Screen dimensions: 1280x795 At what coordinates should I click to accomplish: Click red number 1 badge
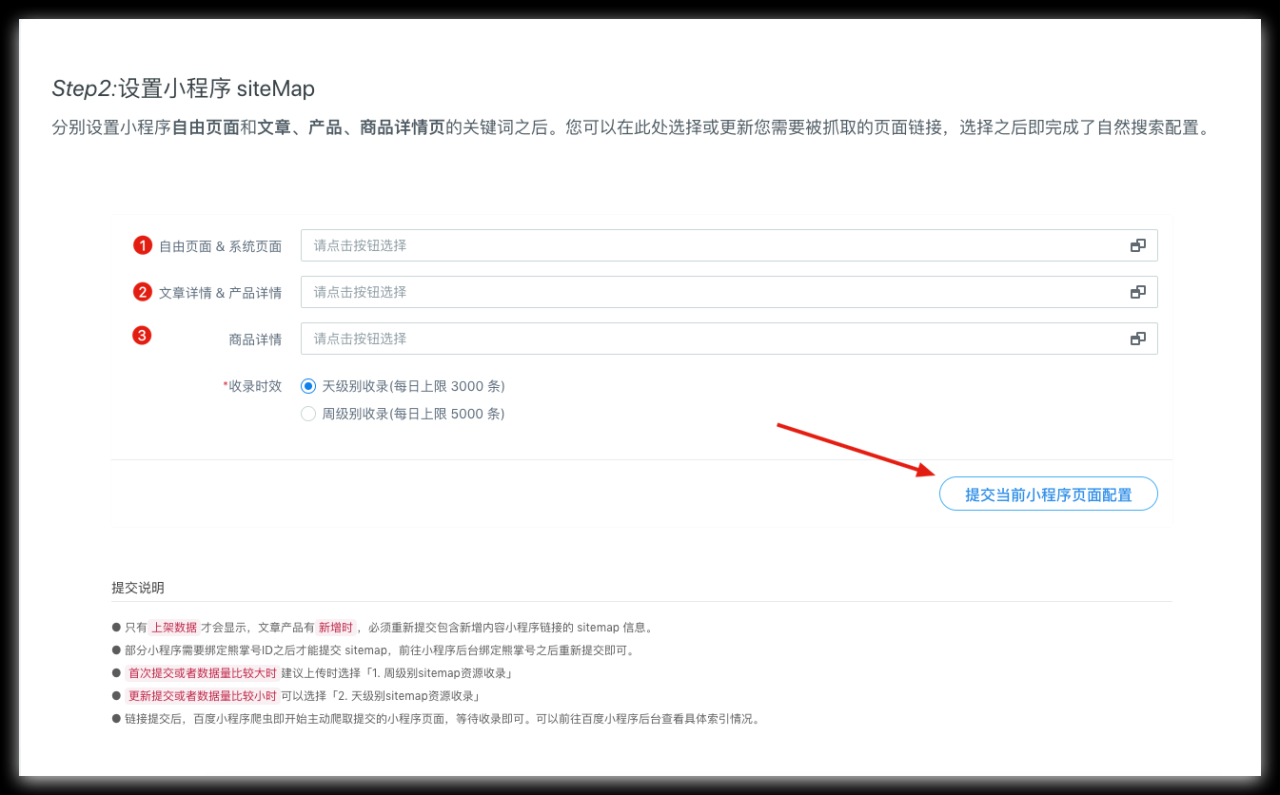click(x=142, y=245)
